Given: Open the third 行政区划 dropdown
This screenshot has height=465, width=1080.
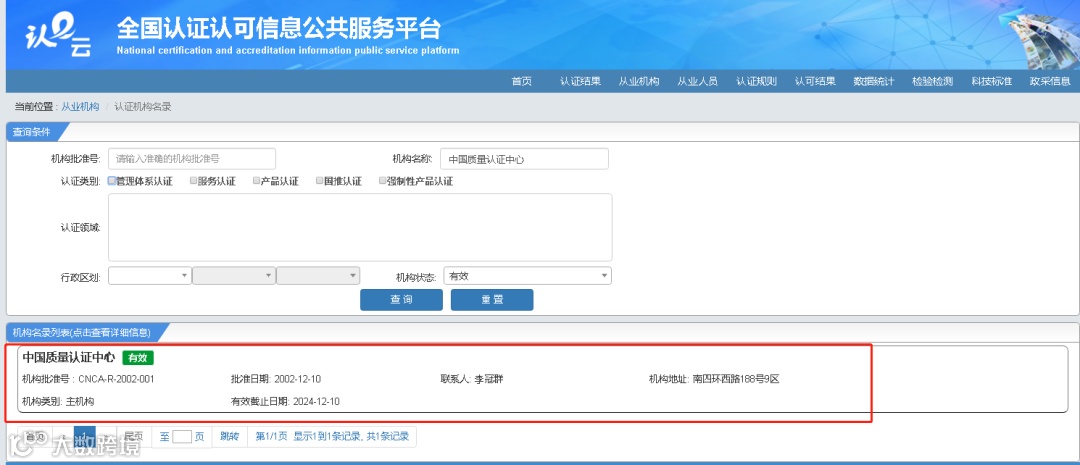Looking at the screenshot, I should point(318,276).
